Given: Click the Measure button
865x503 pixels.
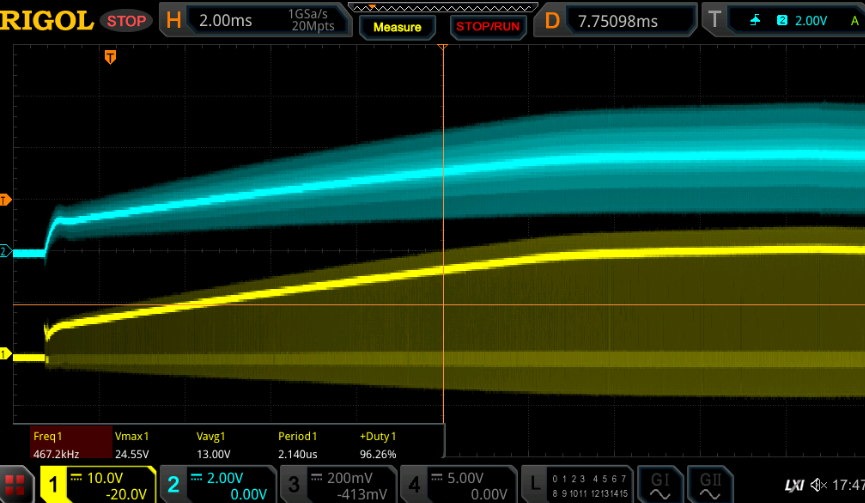Looking at the screenshot, I should [397, 27].
